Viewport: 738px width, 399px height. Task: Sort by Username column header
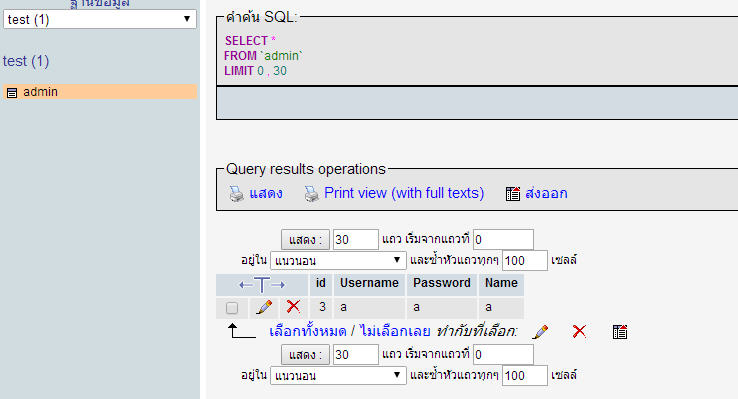(x=369, y=283)
